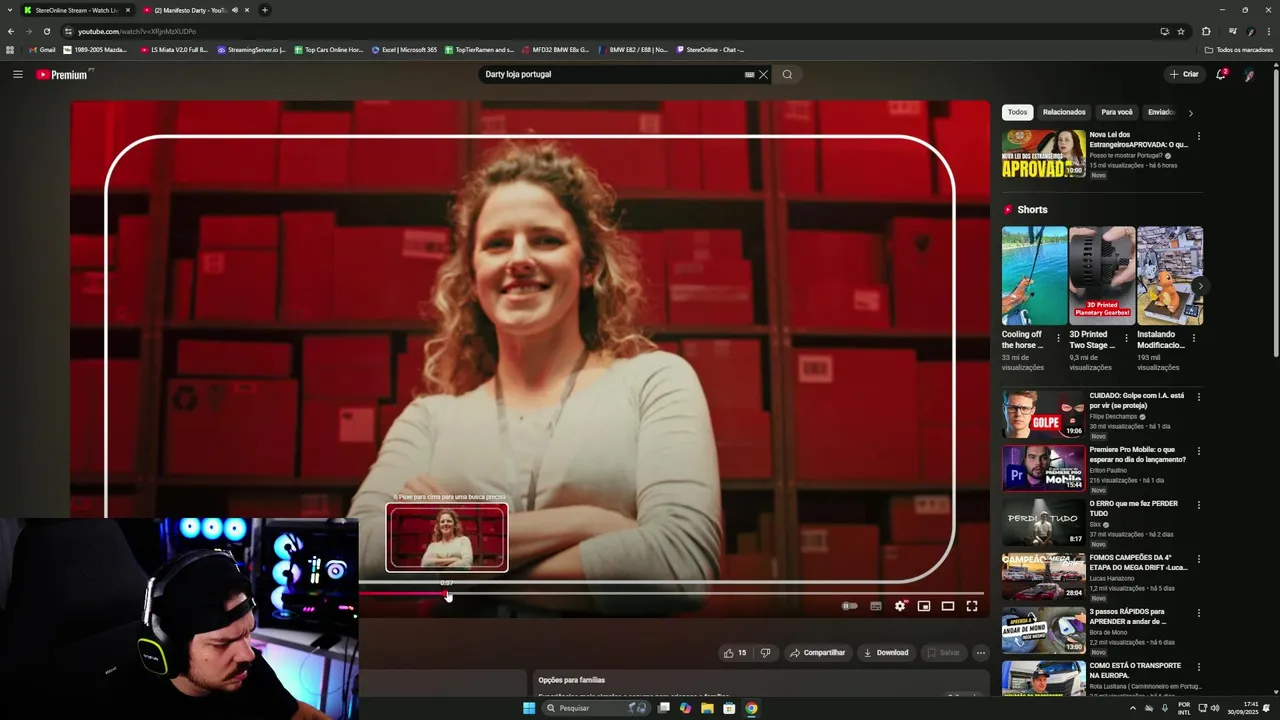Image resolution: width=1280 pixels, height=720 pixels.
Task: Open options for Cooling off short
Action: 1059,338
